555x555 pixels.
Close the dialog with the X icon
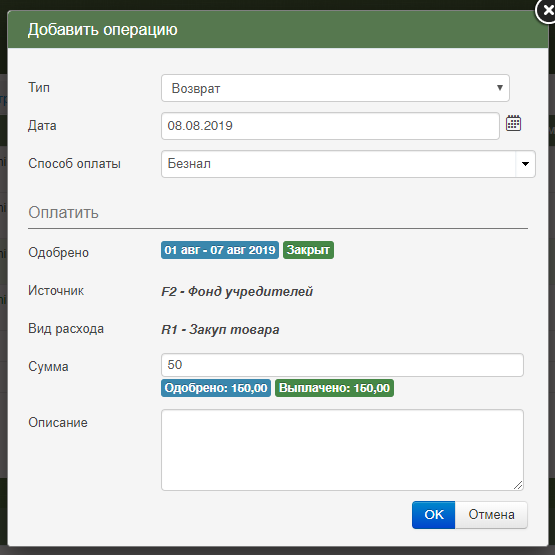click(546, 11)
